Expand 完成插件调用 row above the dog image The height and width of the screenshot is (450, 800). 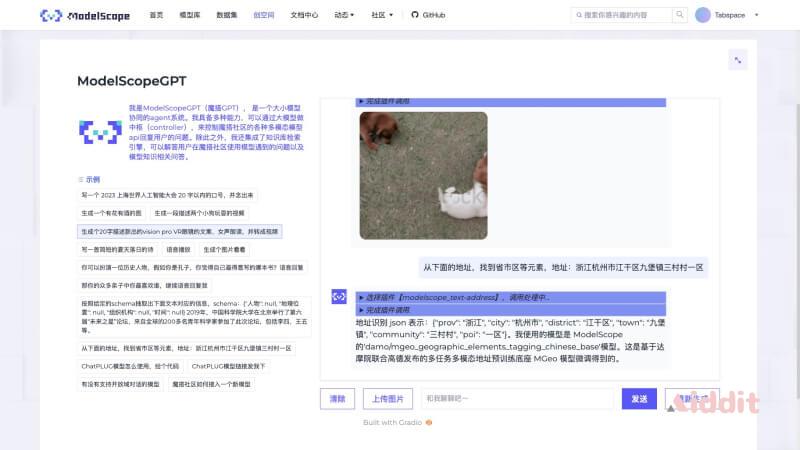click(x=511, y=102)
